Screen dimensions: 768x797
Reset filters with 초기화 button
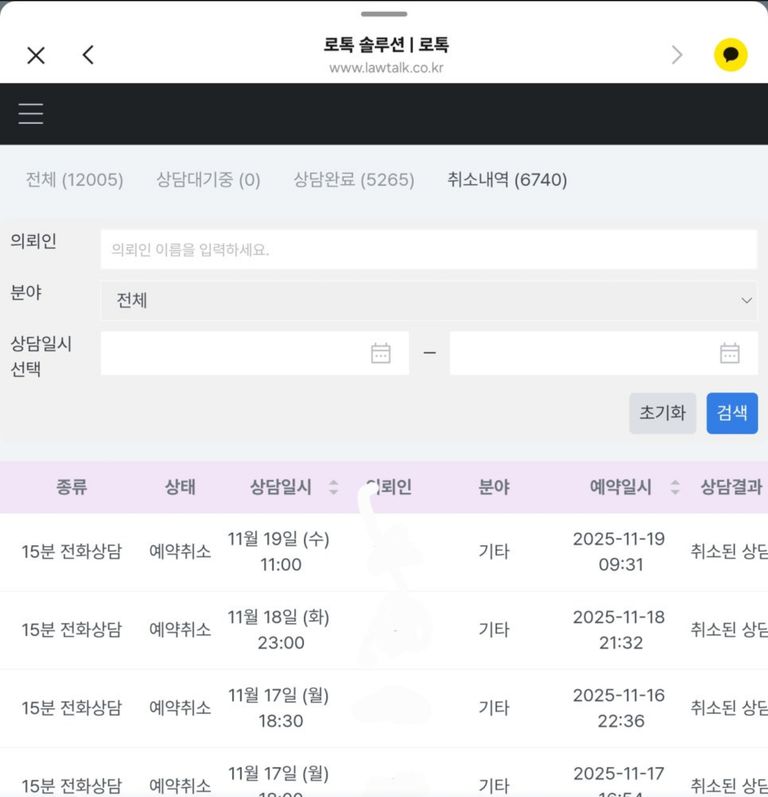[x=662, y=413]
